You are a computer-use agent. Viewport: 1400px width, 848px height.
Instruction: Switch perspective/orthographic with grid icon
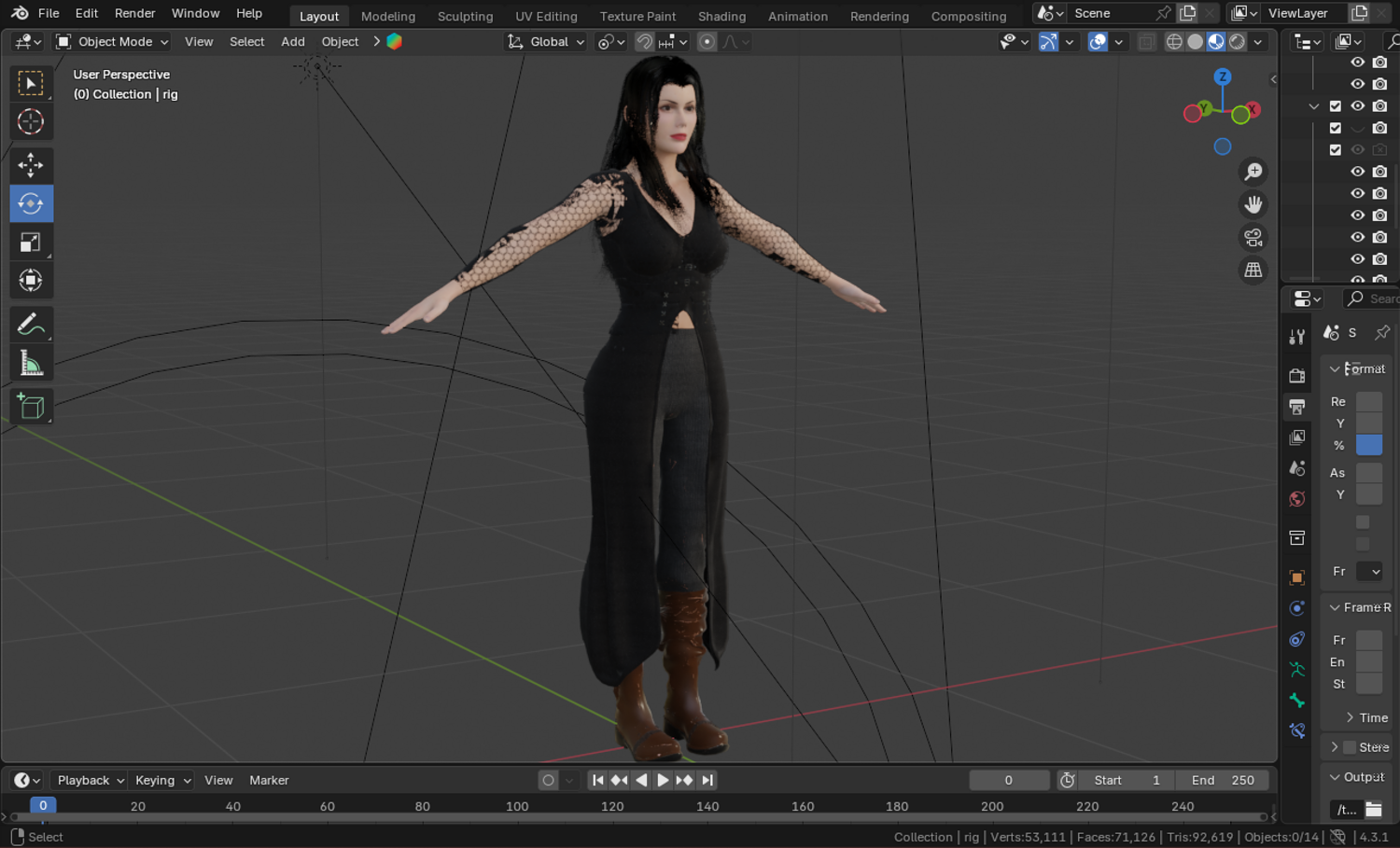click(x=1253, y=270)
